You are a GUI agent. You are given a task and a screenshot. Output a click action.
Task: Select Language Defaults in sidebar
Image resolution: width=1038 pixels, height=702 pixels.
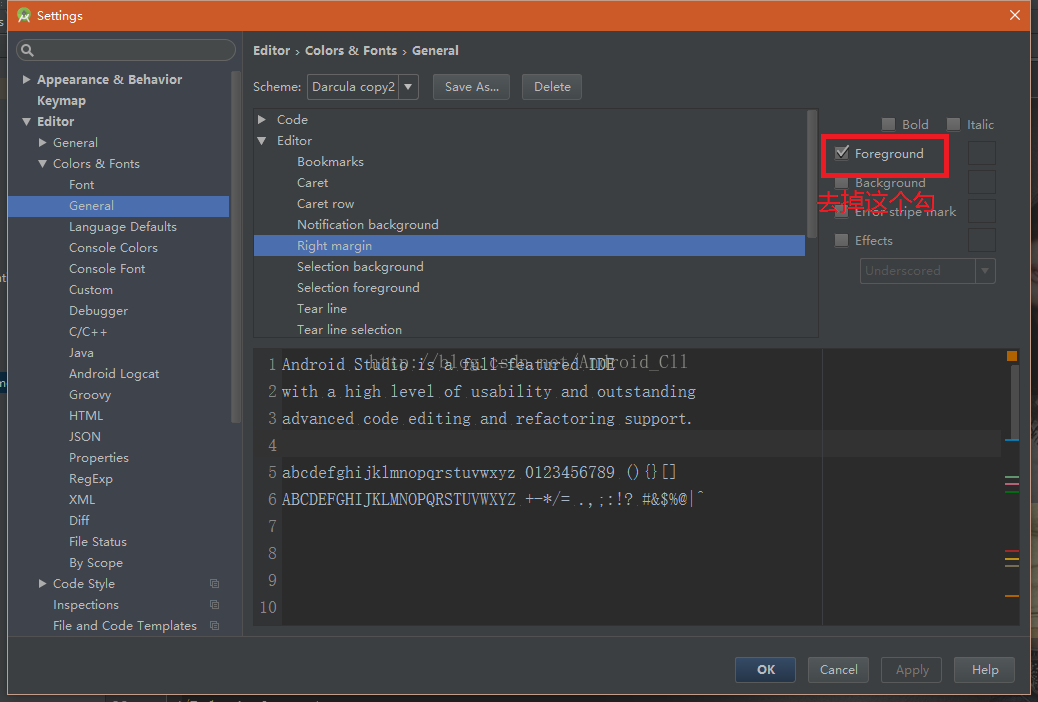coord(122,226)
